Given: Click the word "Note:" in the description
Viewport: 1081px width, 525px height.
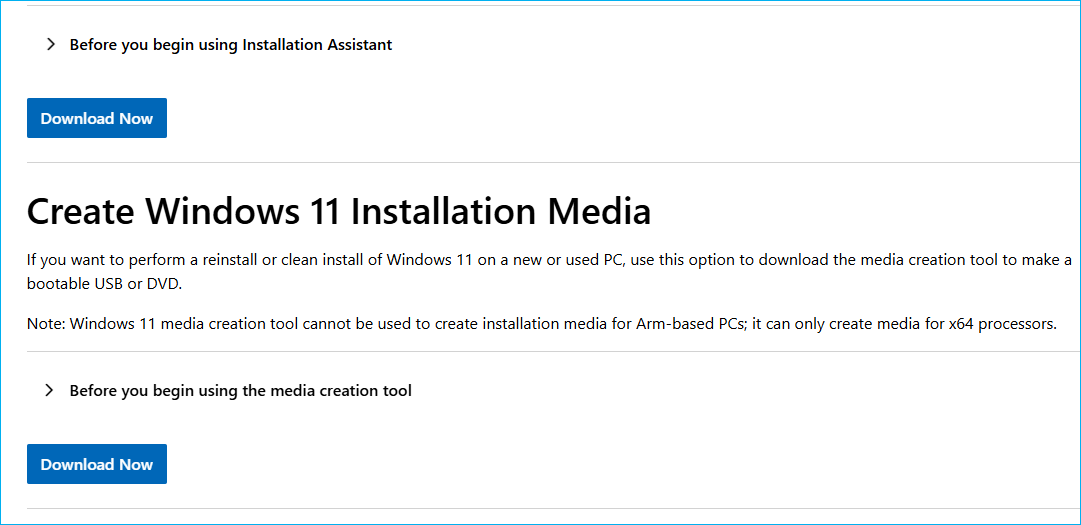Looking at the screenshot, I should pyautogui.click(x=46, y=324).
